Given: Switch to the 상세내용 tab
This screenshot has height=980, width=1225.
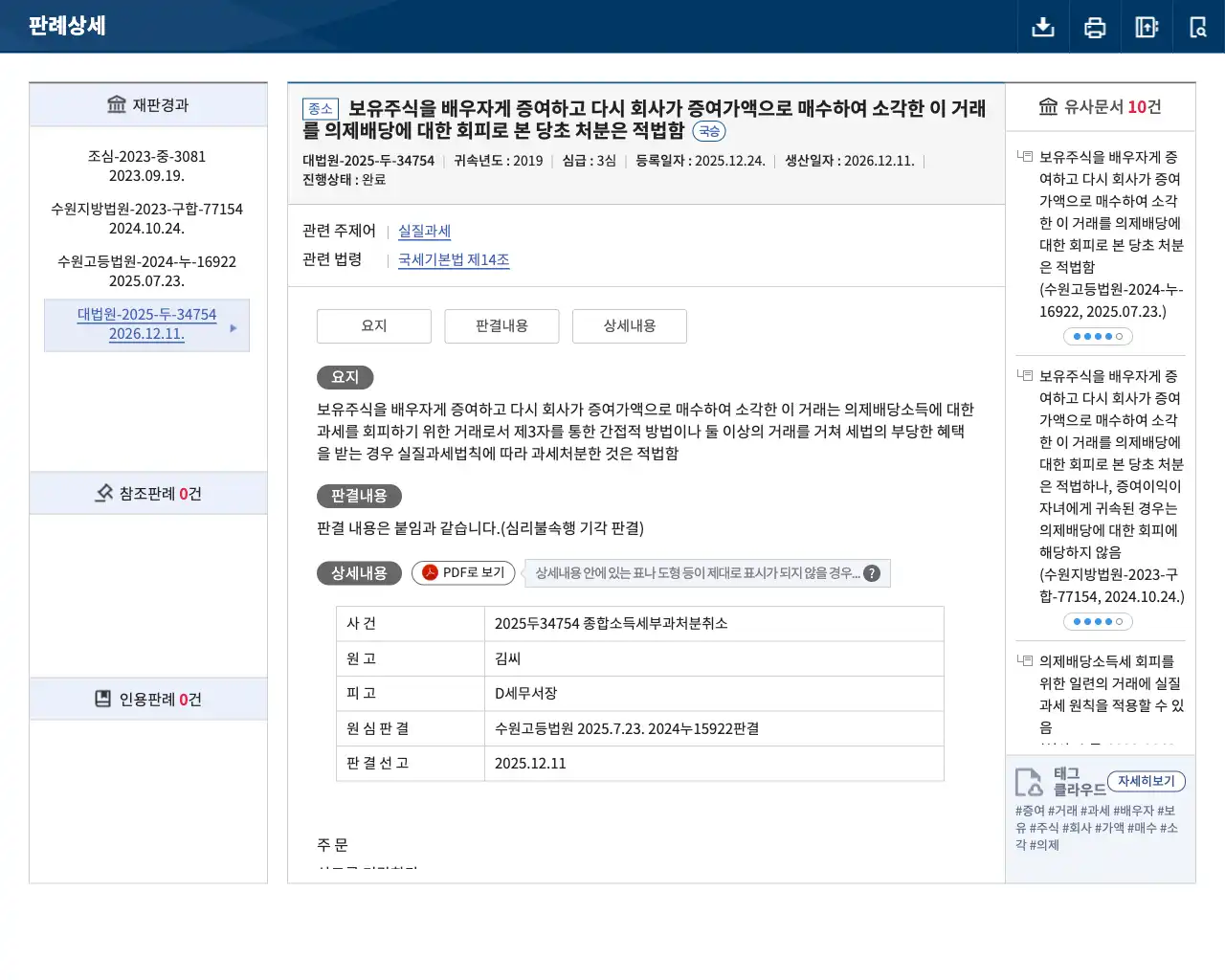Looking at the screenshot, I should click(x=630, y=326).
